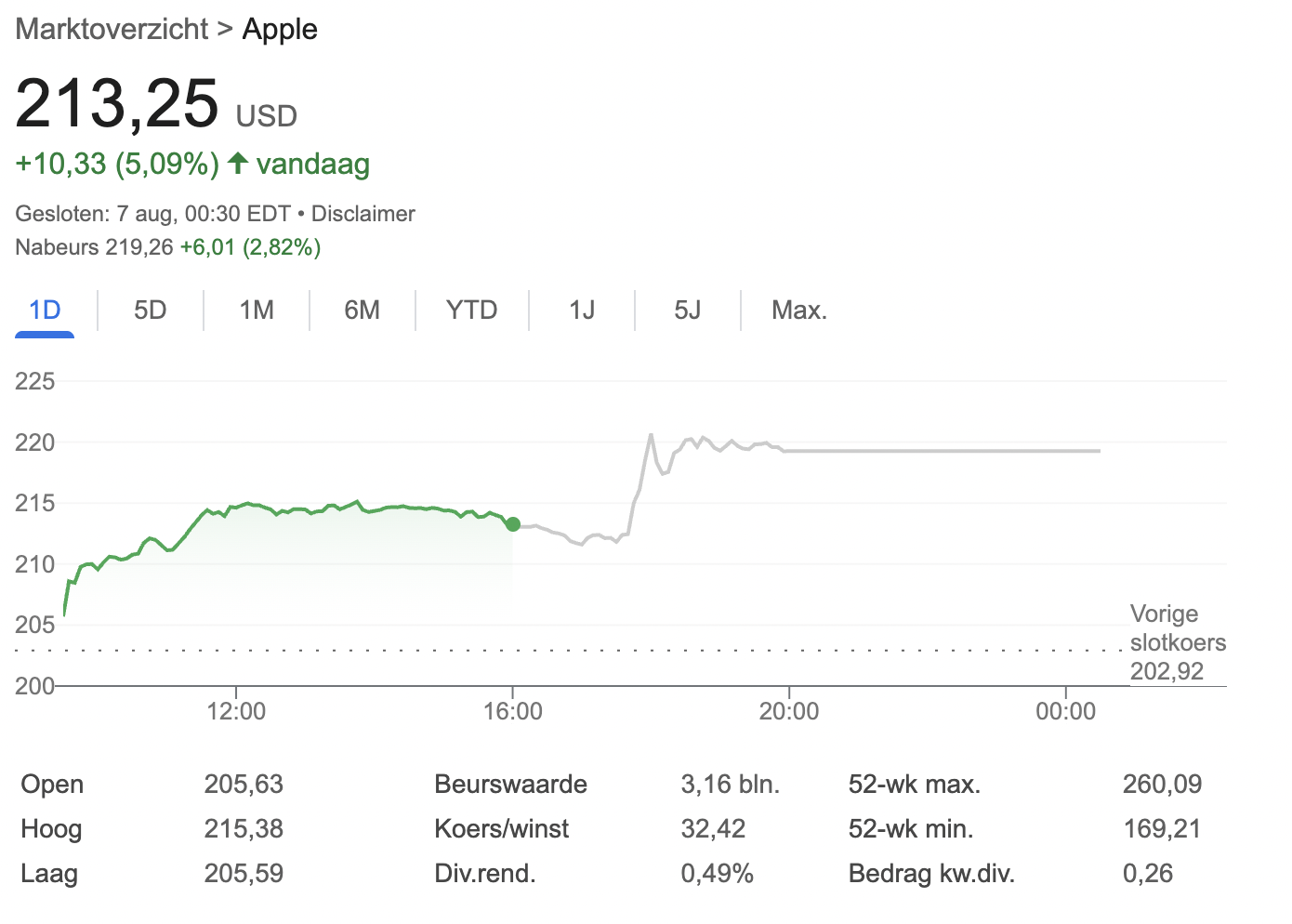Viewport: 1292px width, 924px height.
Task: Click the 52-wk max. value 260,09
Action: [1161, 784]
